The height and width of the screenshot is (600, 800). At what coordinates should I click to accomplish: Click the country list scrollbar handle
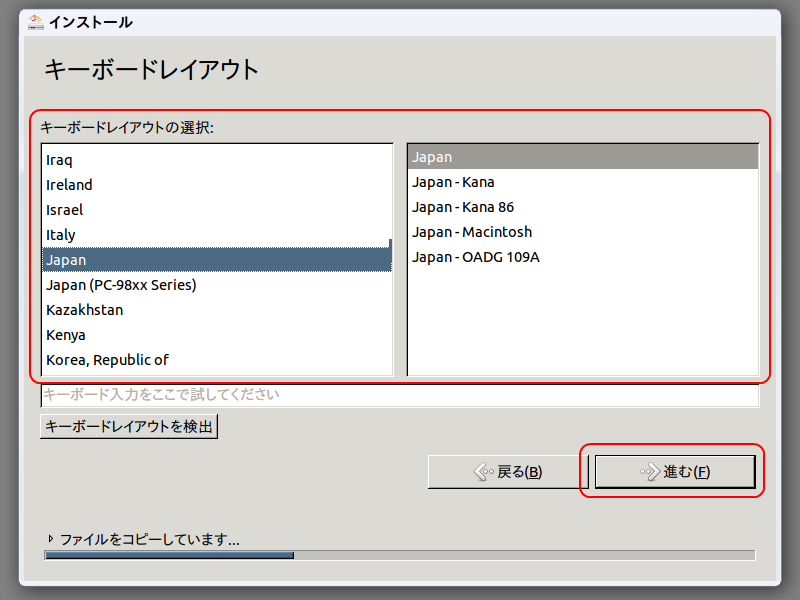point(391,255)
